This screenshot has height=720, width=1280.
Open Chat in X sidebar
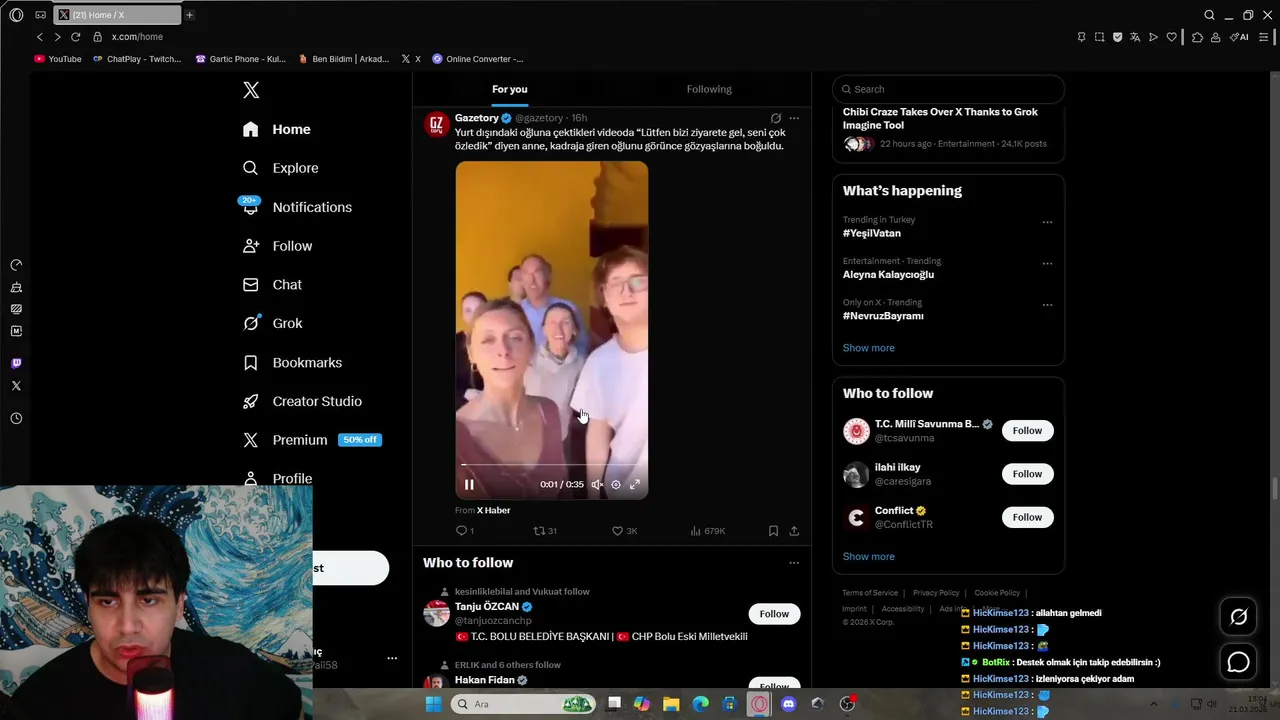(x=272, y=285)
